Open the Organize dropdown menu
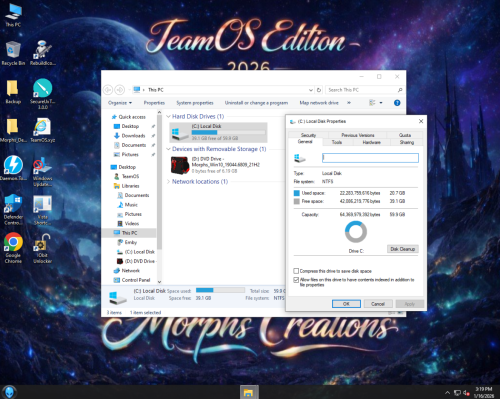Screen dimensions: 500x399 (x=120, y=103)
